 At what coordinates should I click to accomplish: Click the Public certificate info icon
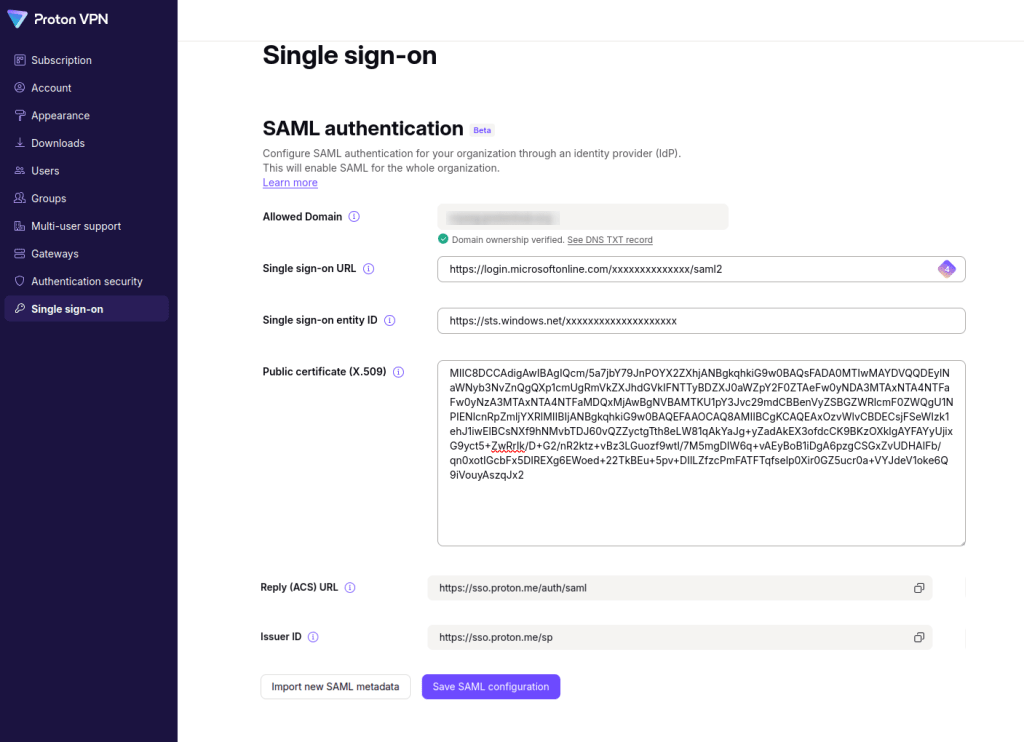pyautogui.click(x=398, y=372)
